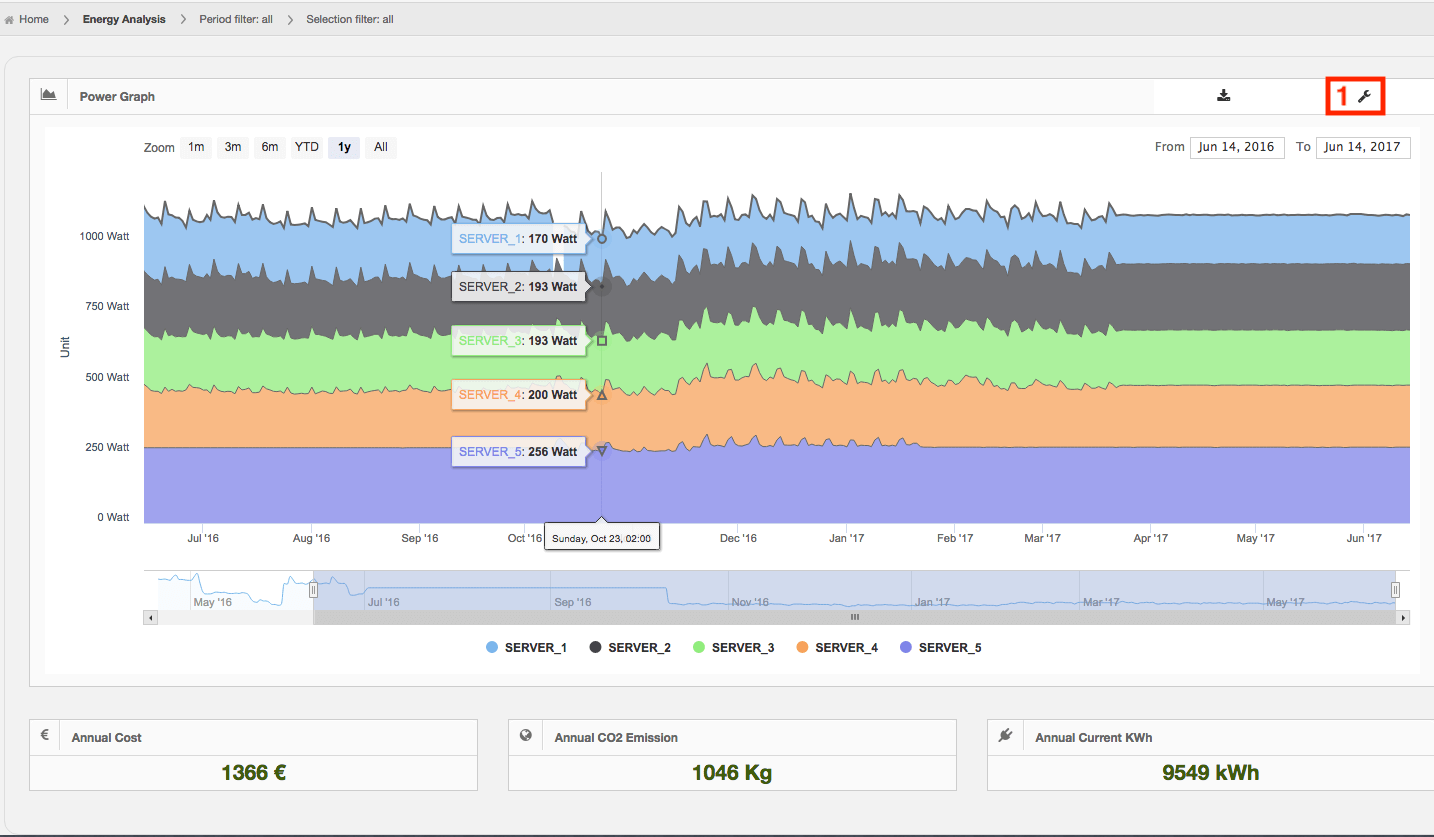This screenshot has width=1434, height=837.
Task: Click the Jan '17 axis label
Action: (x=847, y=538)
